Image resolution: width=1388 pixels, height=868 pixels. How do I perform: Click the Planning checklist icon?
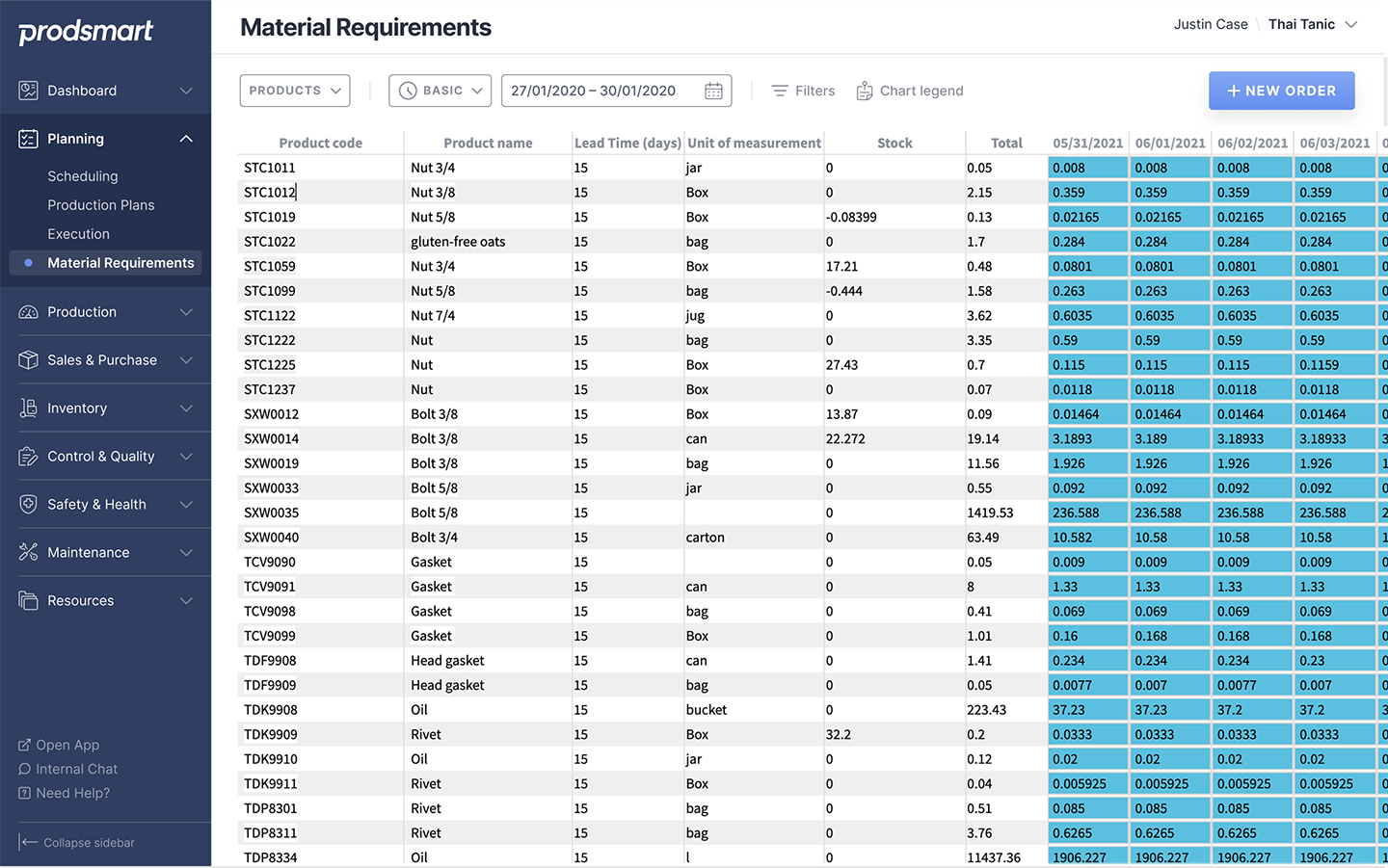(28, 139)
